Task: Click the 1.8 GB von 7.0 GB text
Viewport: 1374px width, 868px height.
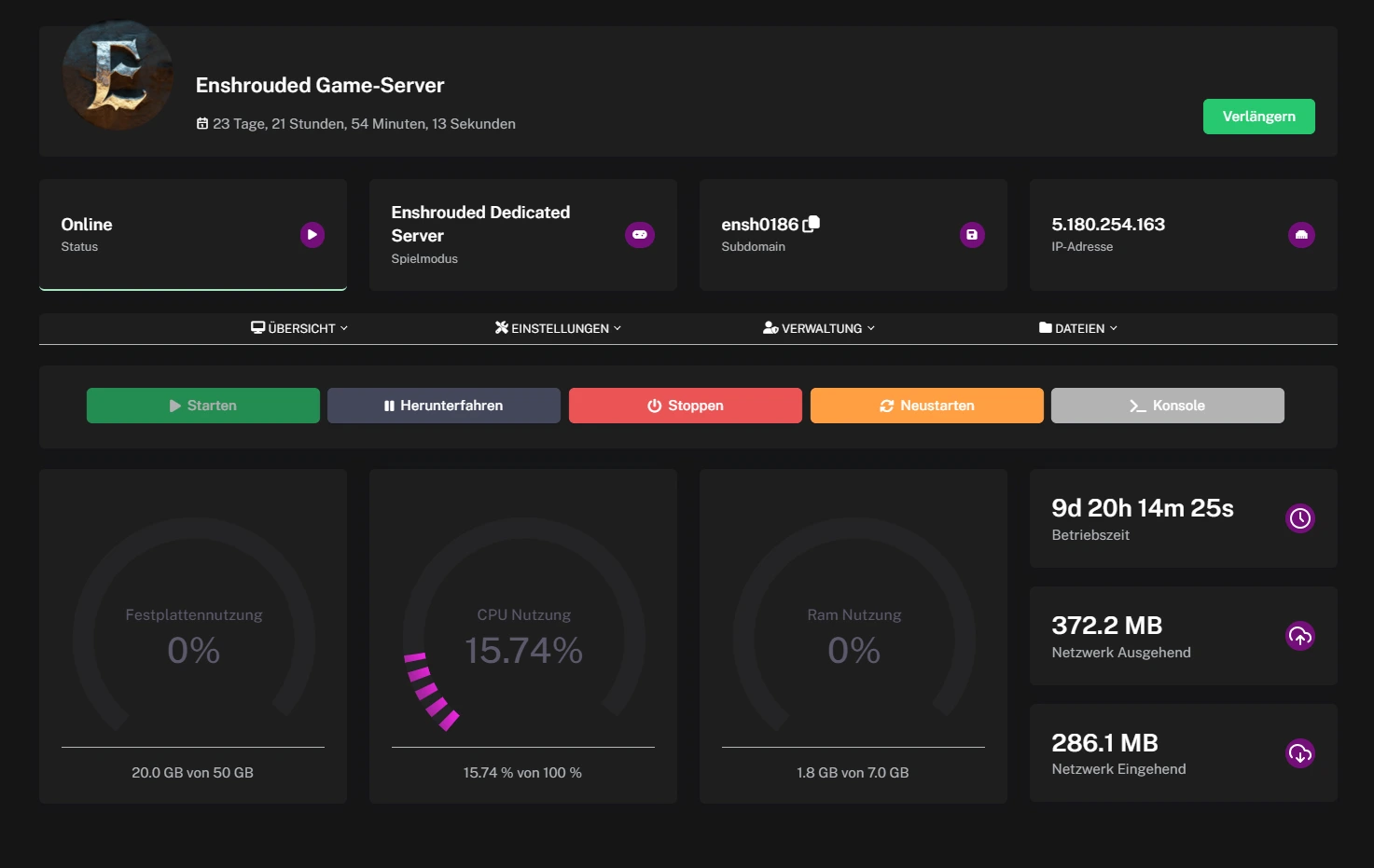Action: [853, 772]
